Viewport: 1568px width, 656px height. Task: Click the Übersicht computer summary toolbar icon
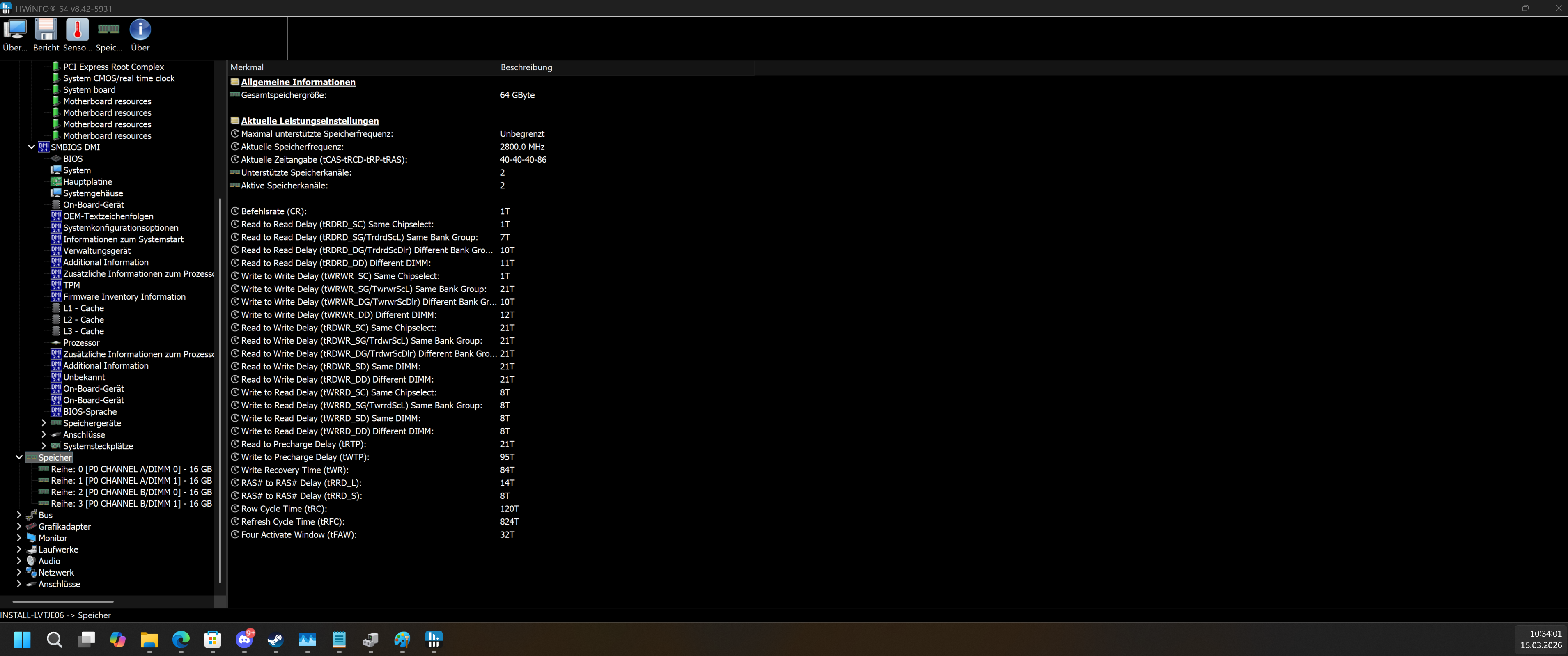click(x=15, y=34)
